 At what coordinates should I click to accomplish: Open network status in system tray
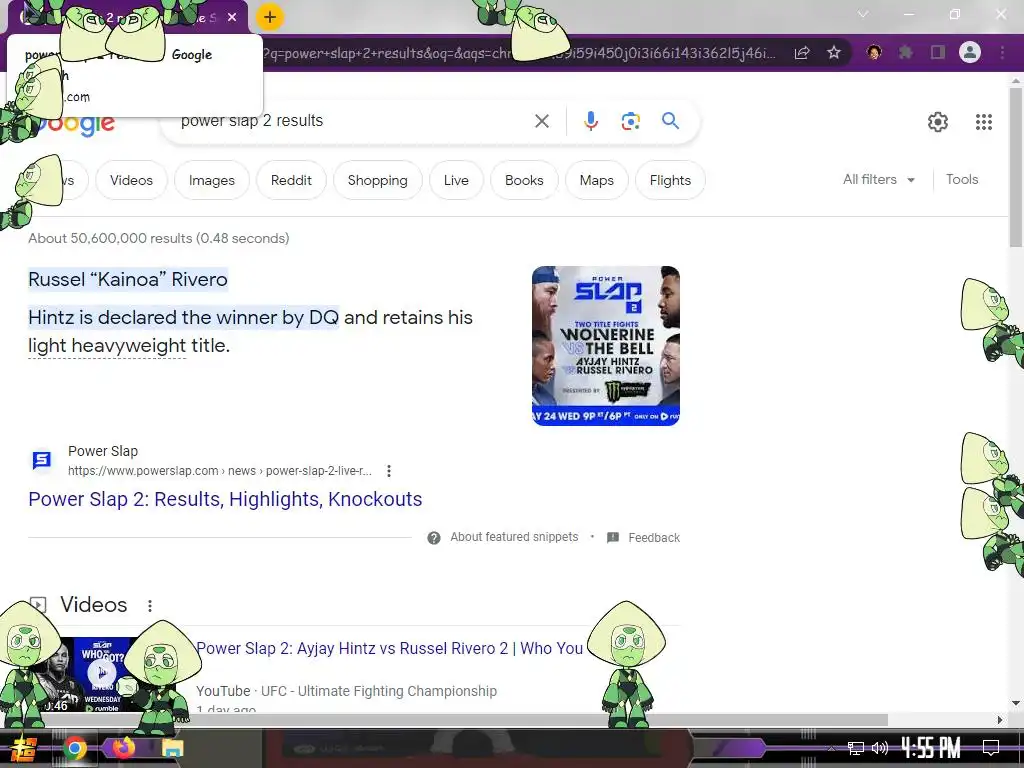856,748
